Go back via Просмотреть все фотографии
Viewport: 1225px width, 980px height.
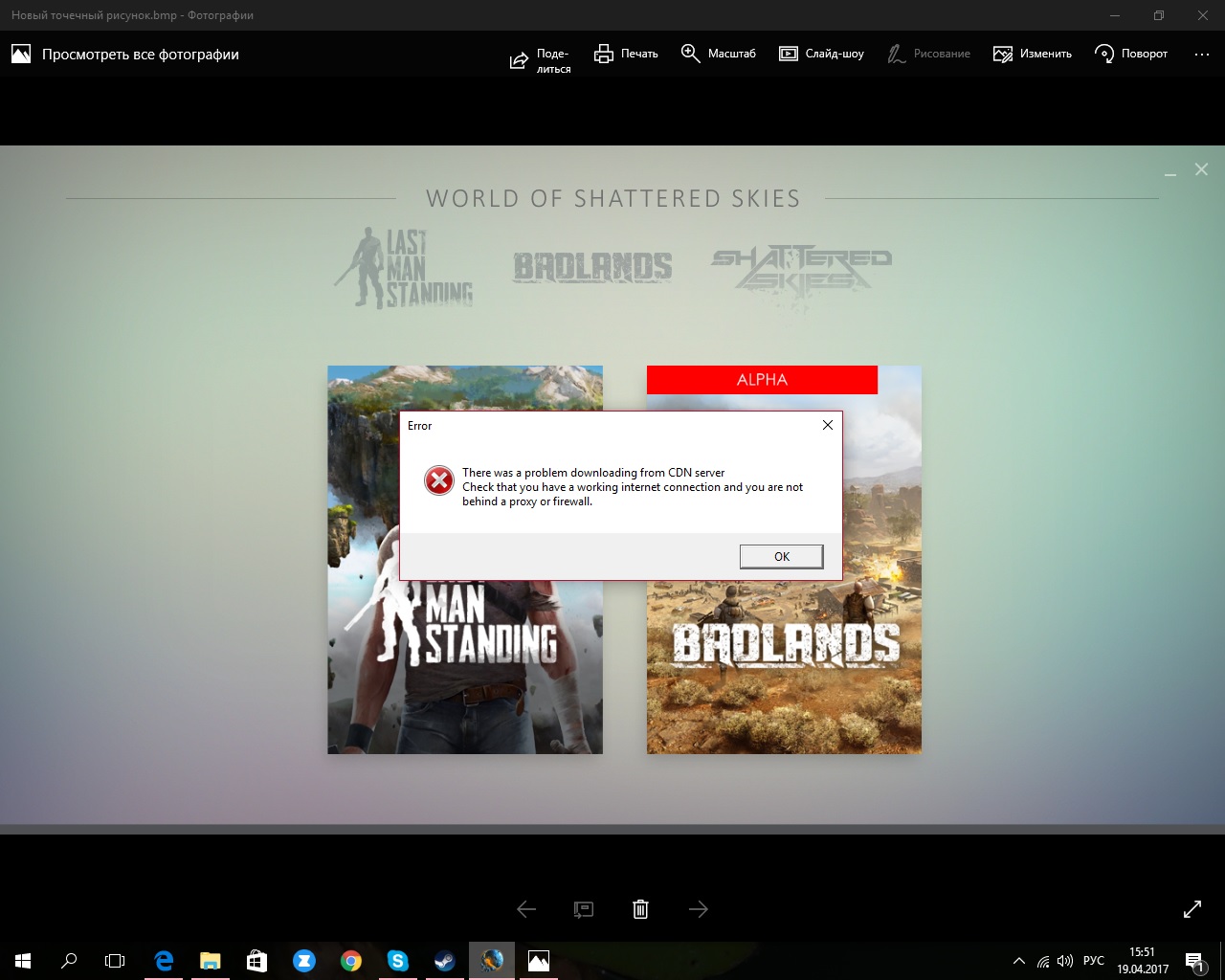tap(125, 55)
